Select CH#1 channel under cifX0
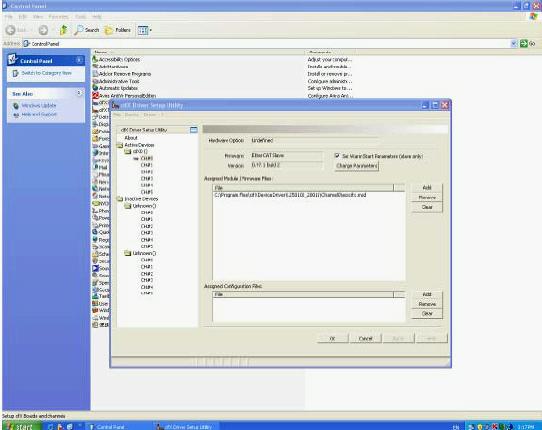 pyautogui.click(x=147, y=165)
